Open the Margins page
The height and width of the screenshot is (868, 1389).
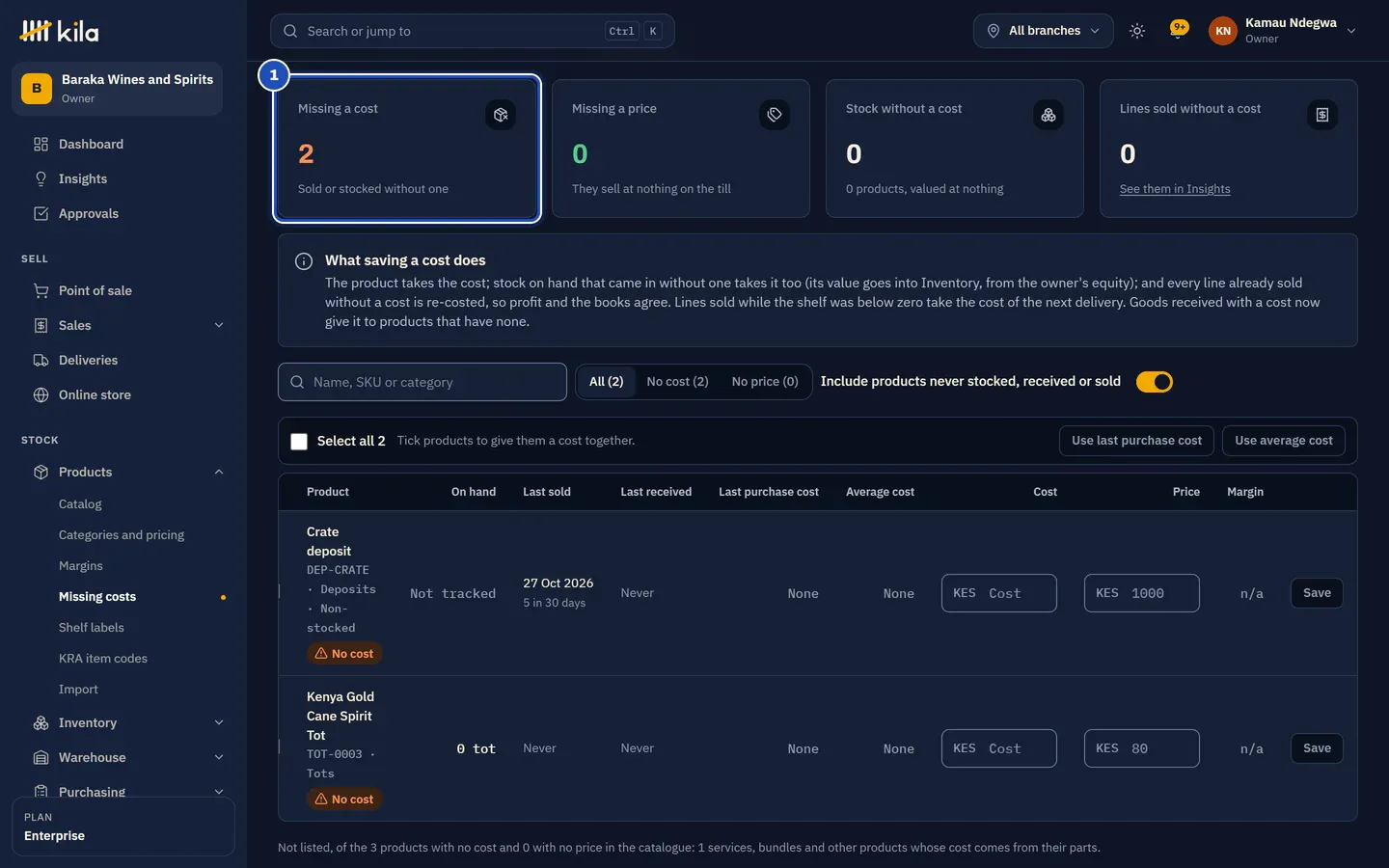coord(81,566)
